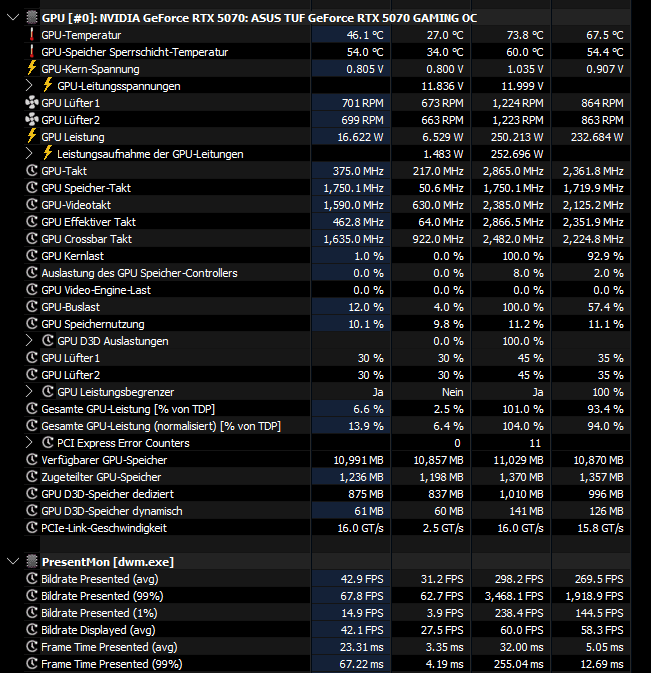Viewport: 651px width, 673px height.
Task: Expand GPU Leistungsbegrenzer subgroup
Action: [29, 392]
